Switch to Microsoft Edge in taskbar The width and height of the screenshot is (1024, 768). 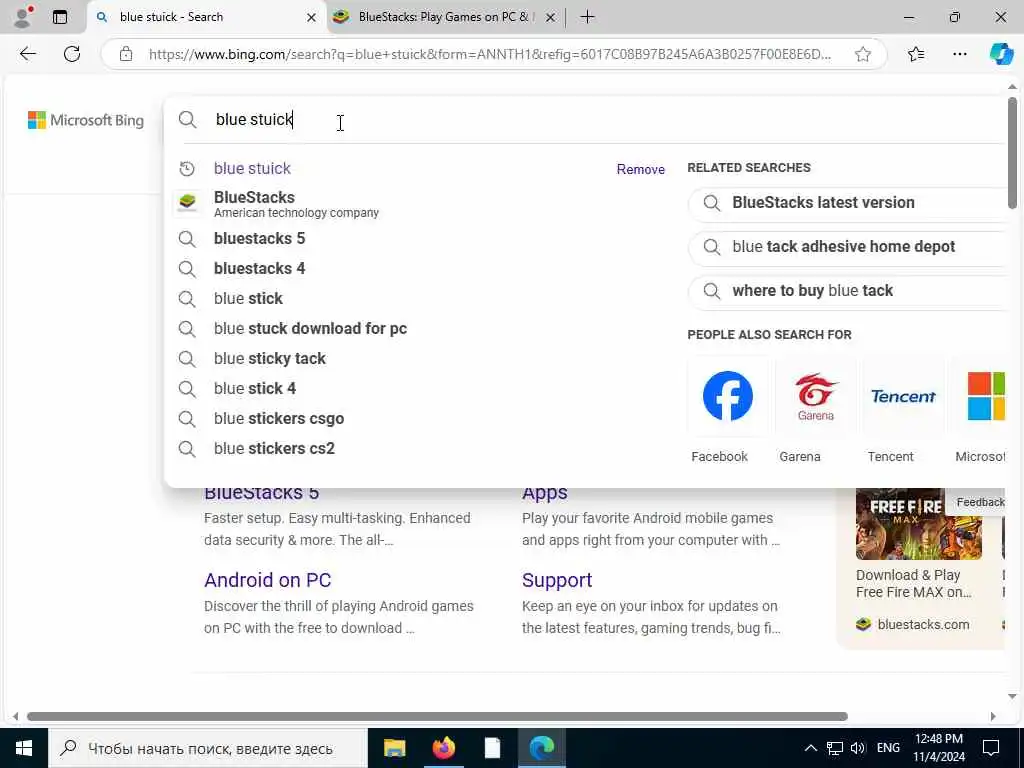point(542,748)
